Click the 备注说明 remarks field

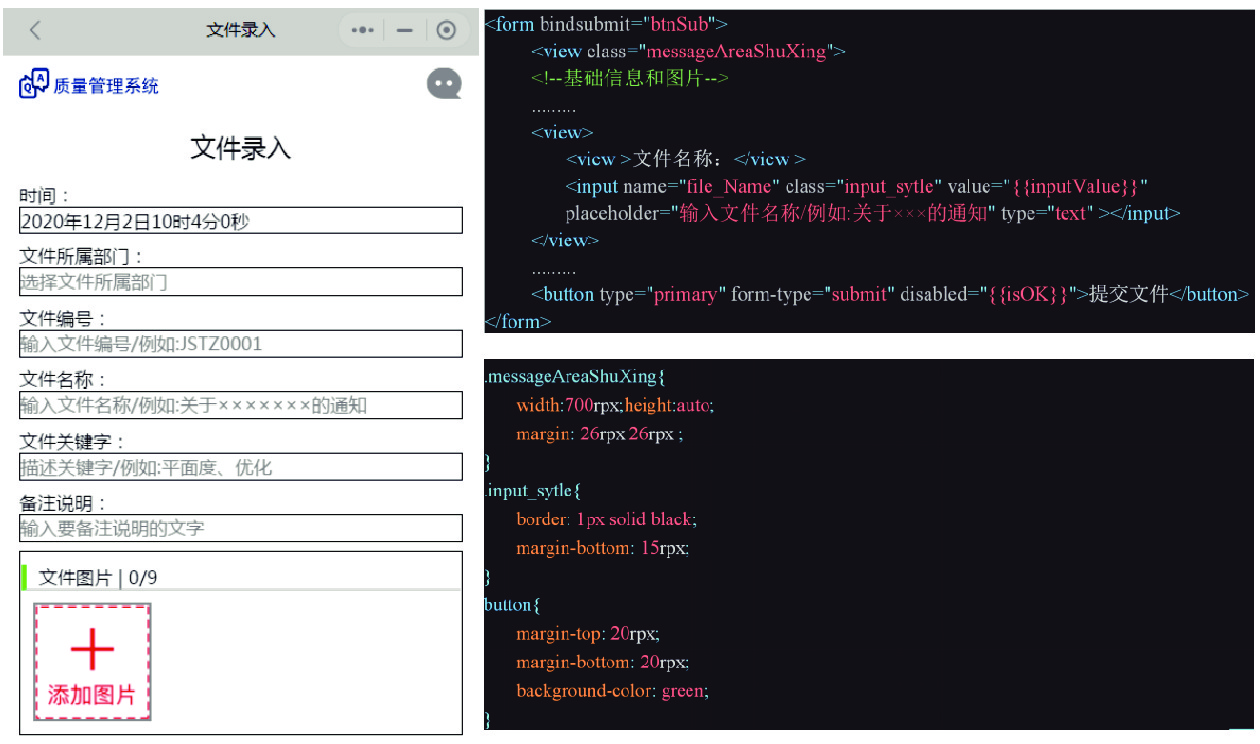tap(240, 528)
